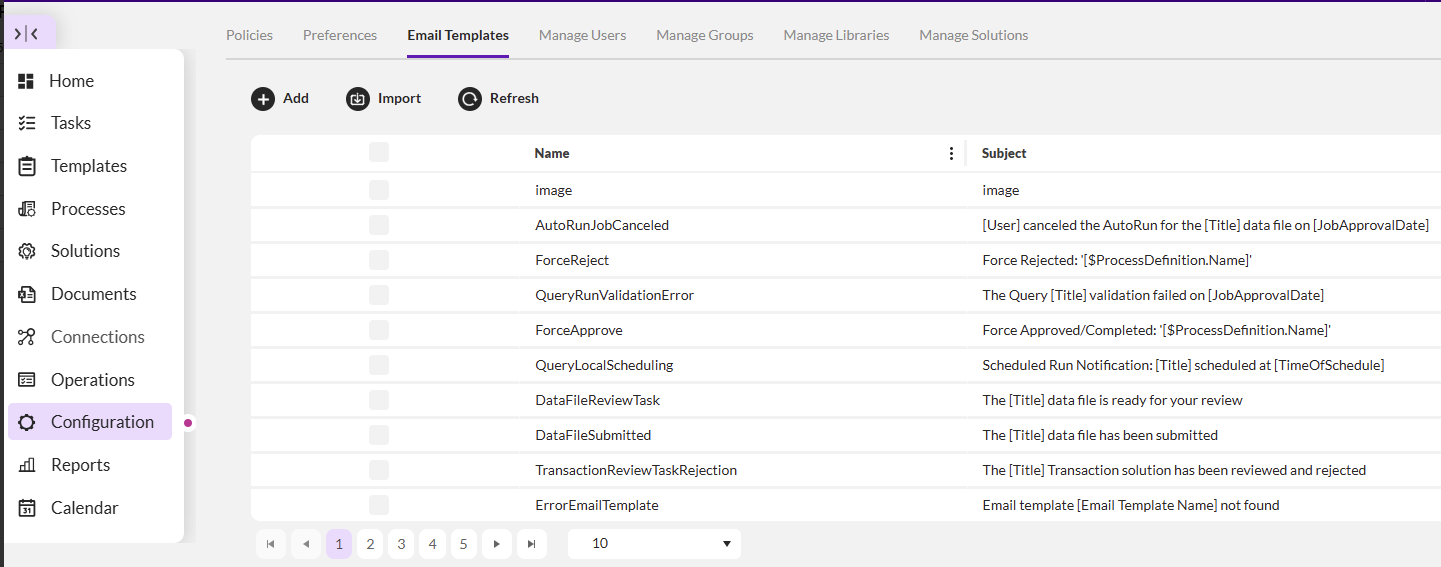Select the AutoRunJobCanceled row checkbox
This screenshot has width=1441, height=567.
(x=379, y=225)
